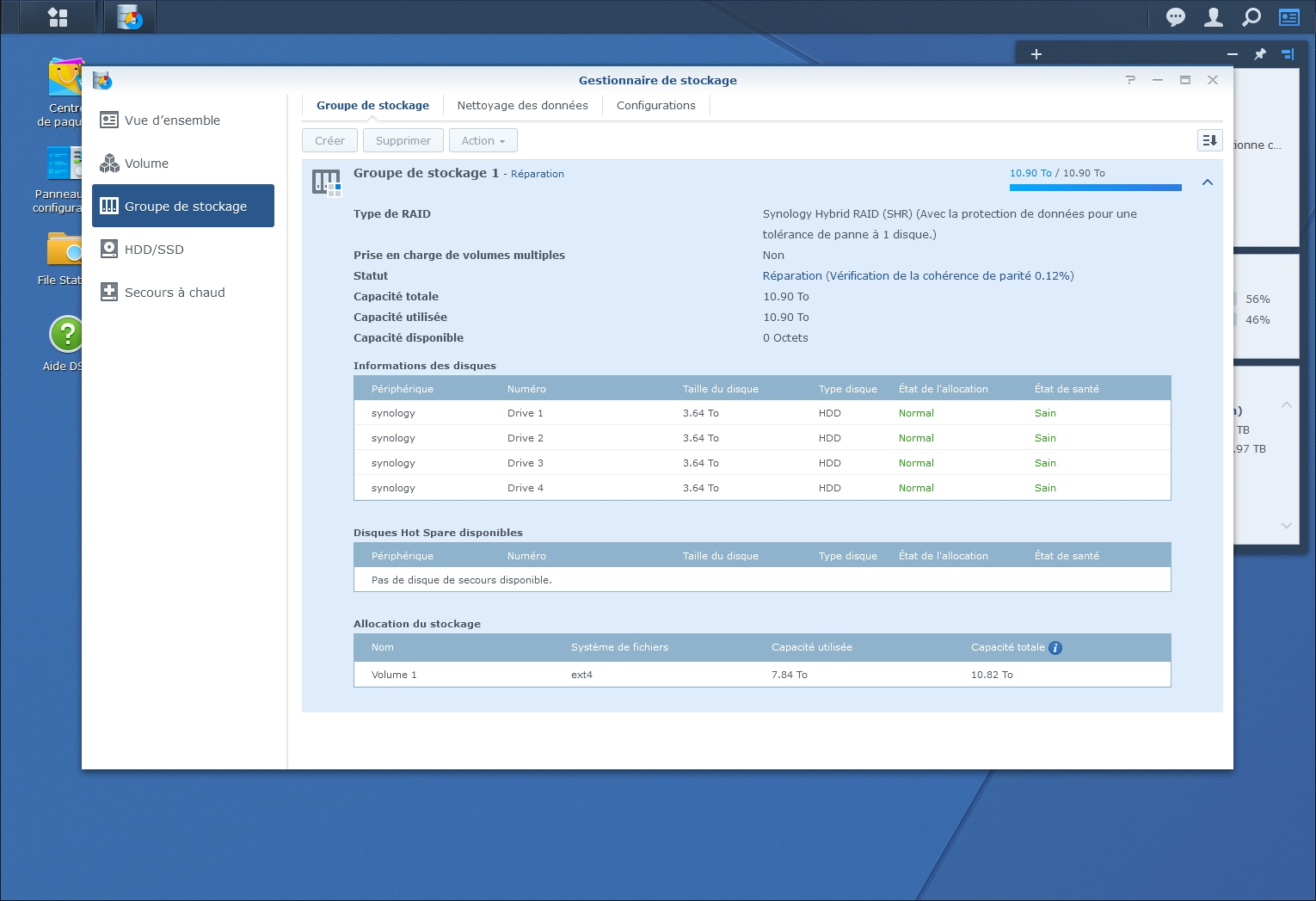Open the Action dropdown menu

coord(483,140)
